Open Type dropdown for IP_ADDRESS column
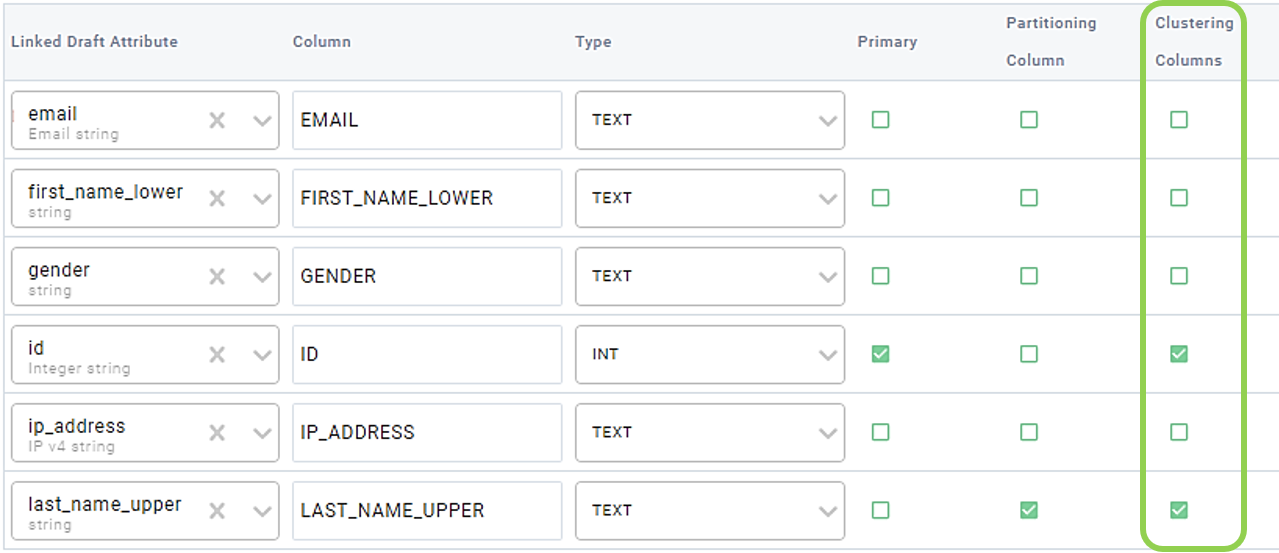 pyautogui.click(x=710, y=432)
